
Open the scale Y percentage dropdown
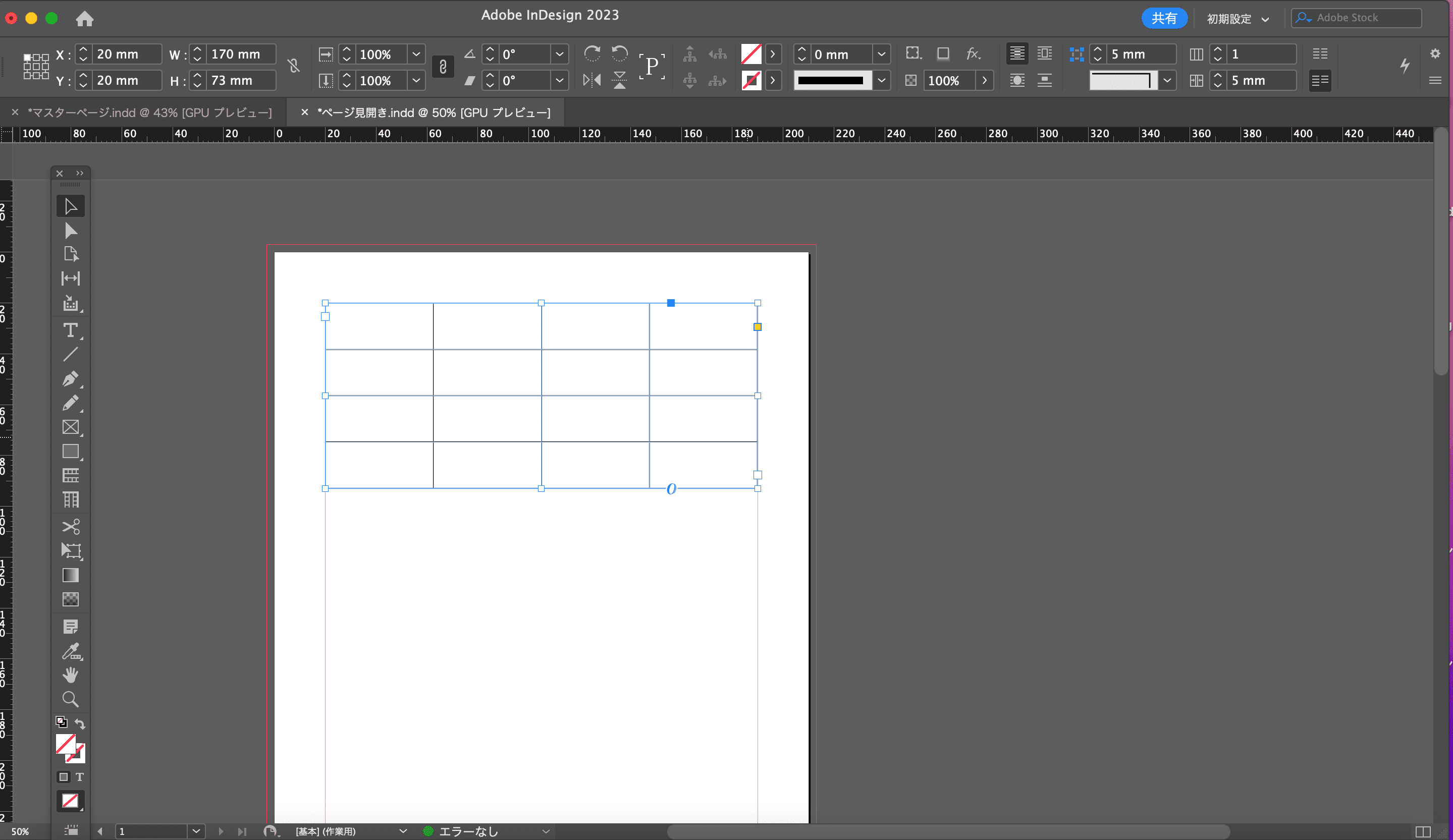(416, 81)
